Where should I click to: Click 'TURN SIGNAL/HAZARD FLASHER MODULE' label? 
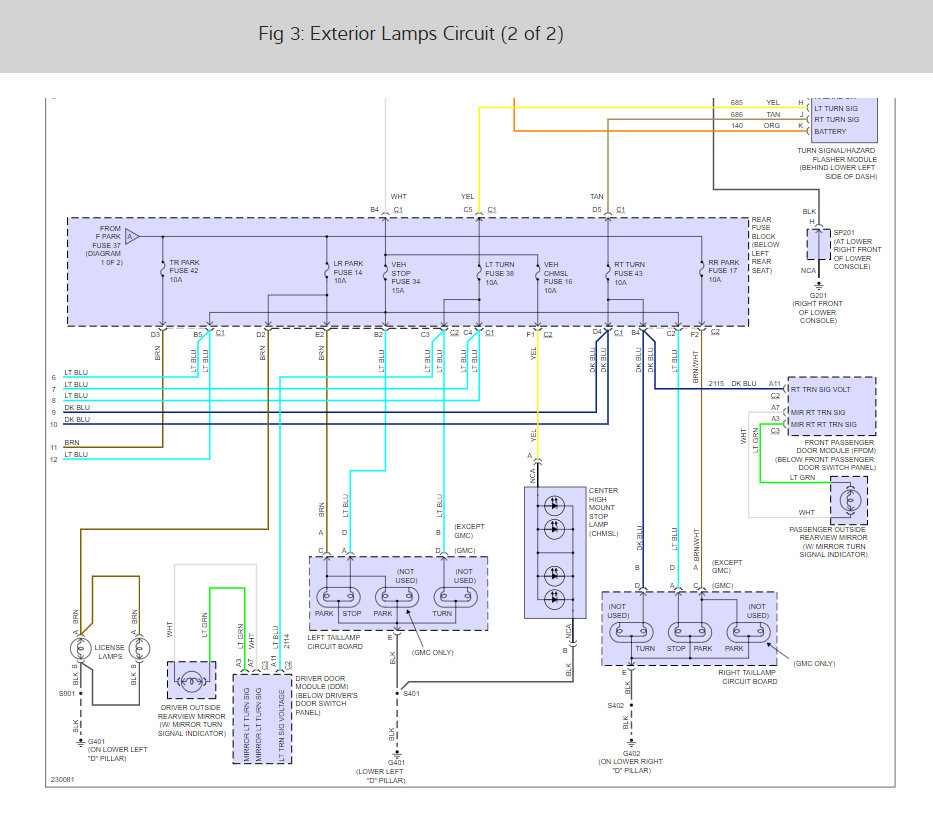837,164
